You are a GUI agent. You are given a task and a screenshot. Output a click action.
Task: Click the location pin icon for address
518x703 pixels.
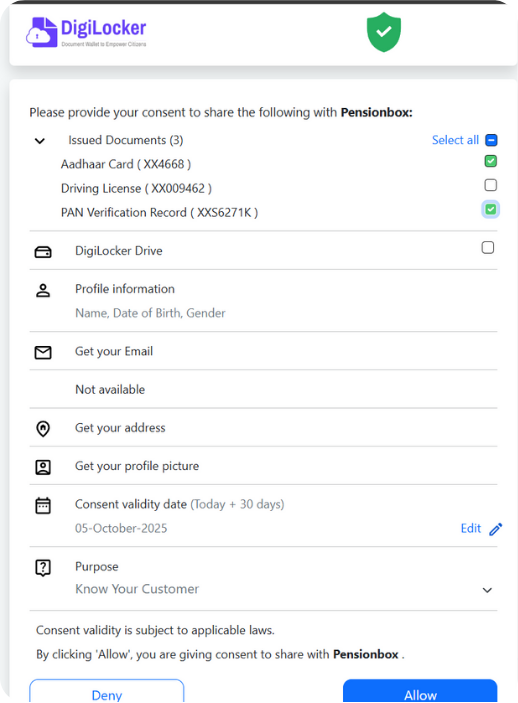(x=43, y=429)
